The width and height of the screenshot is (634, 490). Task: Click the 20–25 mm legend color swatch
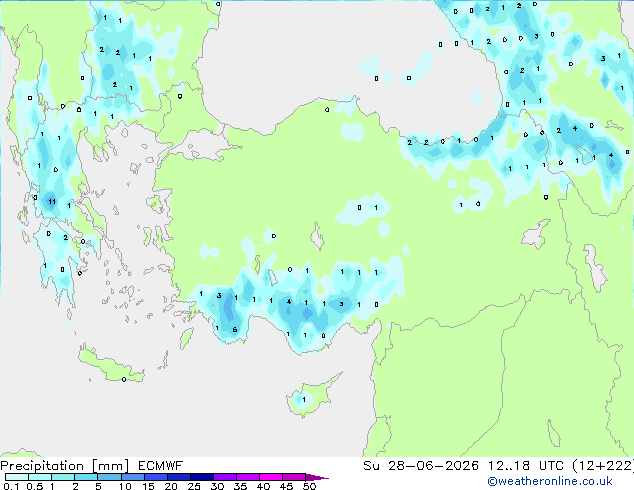coord(179,477)
